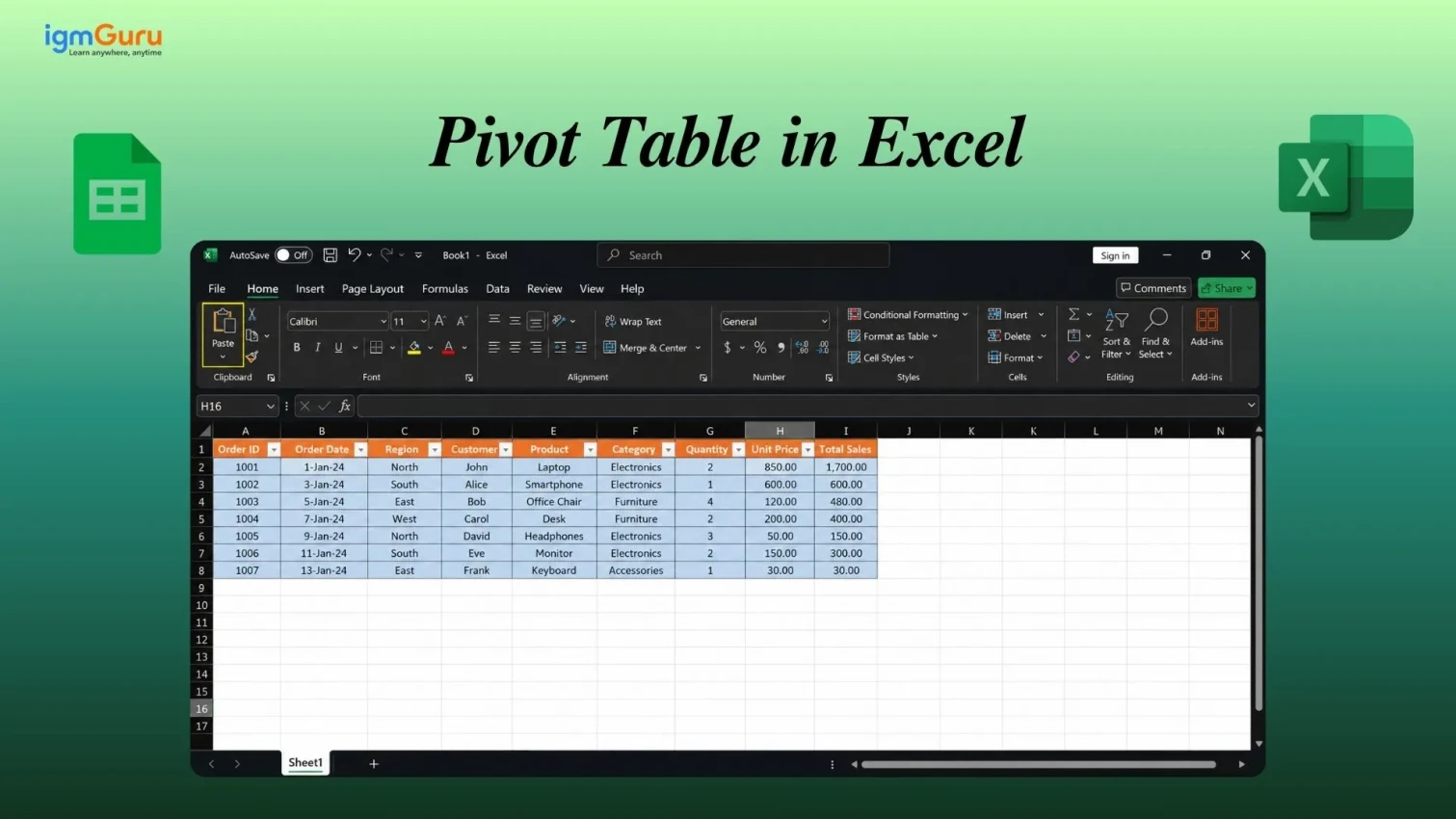
Task: Click the Clear eraser icon
Action: click(1073, 357)
